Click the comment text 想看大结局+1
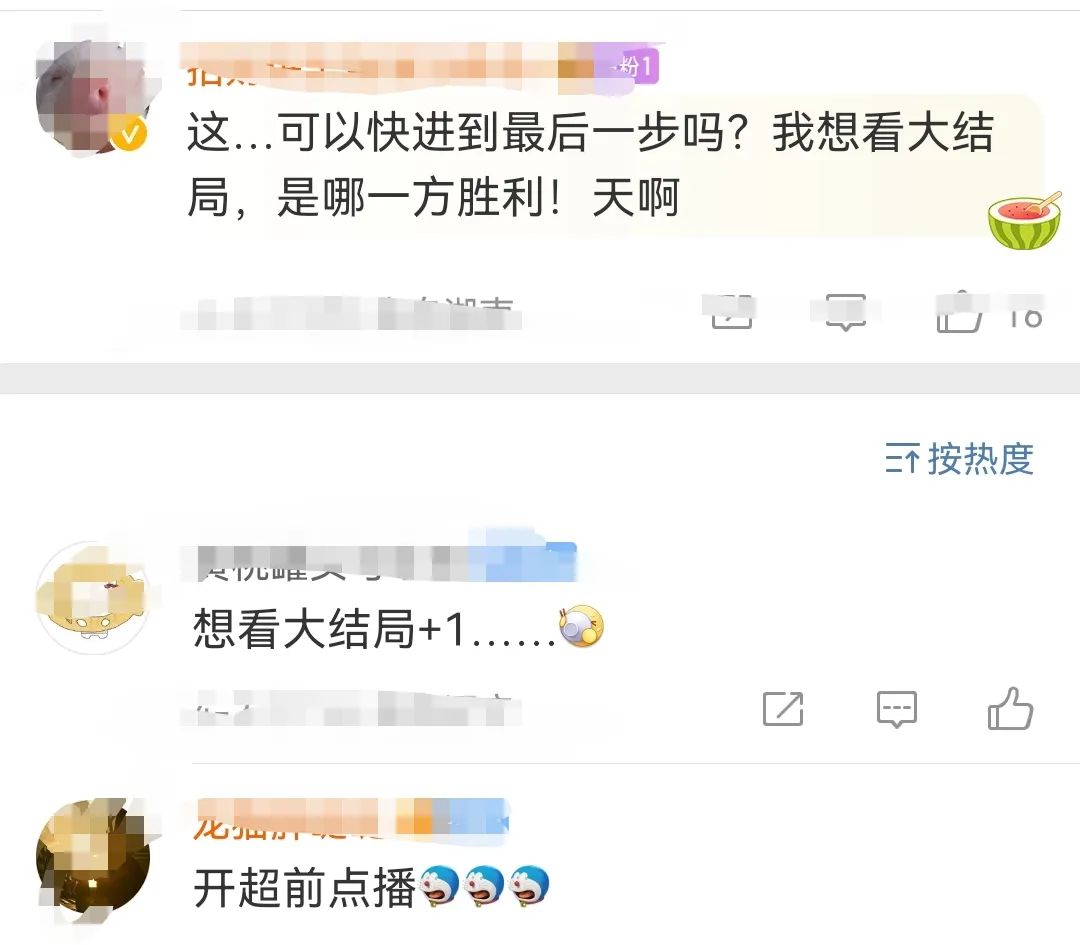Screen dimensions: 1080x945 point(329,629)
